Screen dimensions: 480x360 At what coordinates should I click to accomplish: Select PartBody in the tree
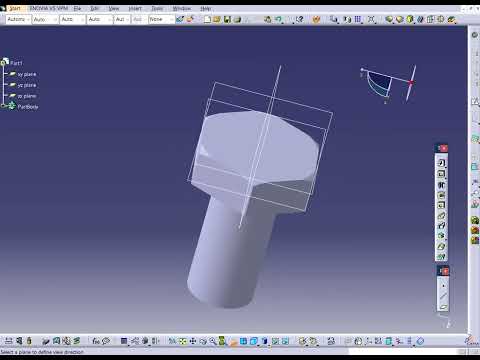coord(28,107)
